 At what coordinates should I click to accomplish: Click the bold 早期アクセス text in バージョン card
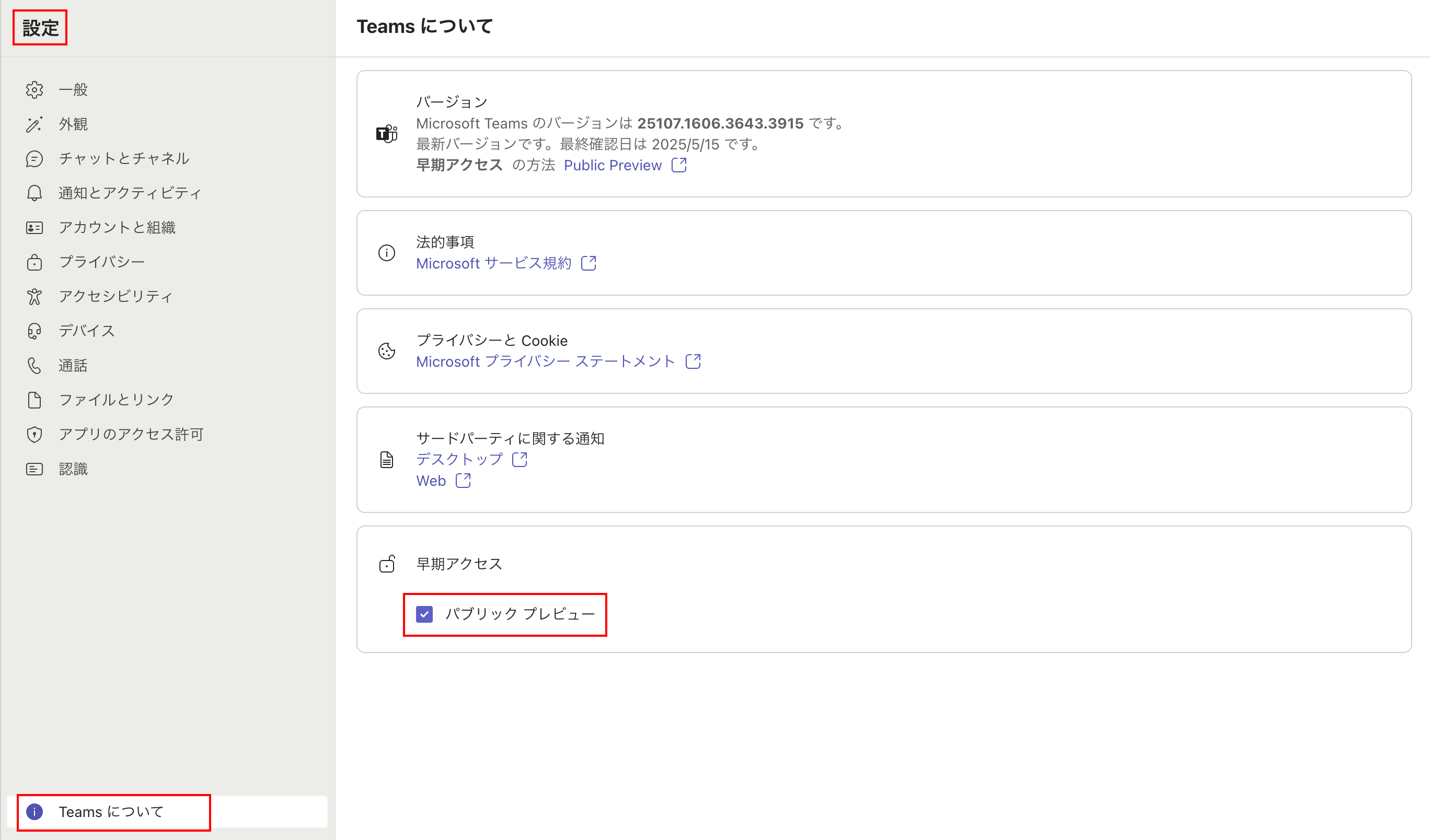tap(459, 165)
